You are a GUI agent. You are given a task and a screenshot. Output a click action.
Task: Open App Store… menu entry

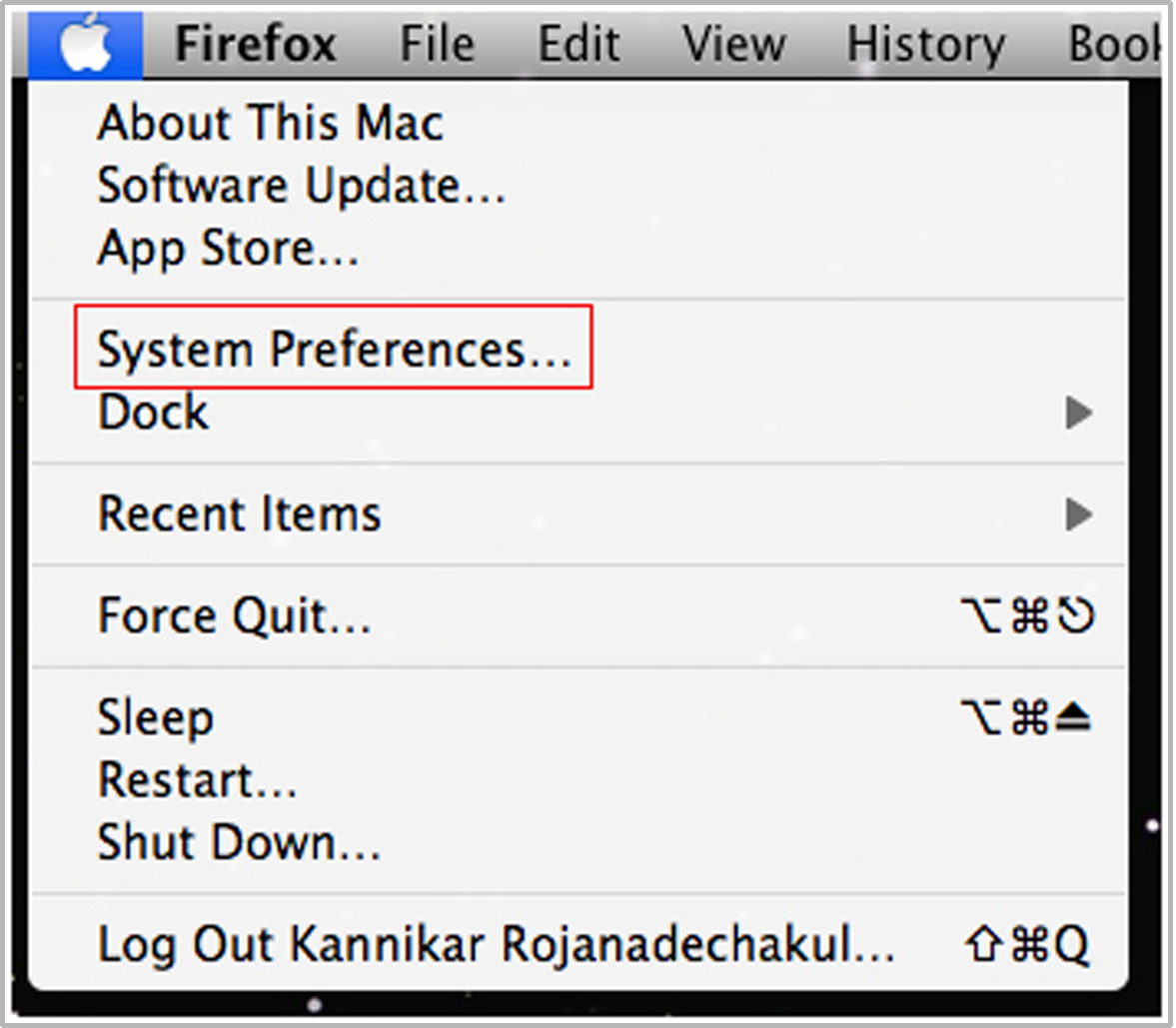coord(228,249)
